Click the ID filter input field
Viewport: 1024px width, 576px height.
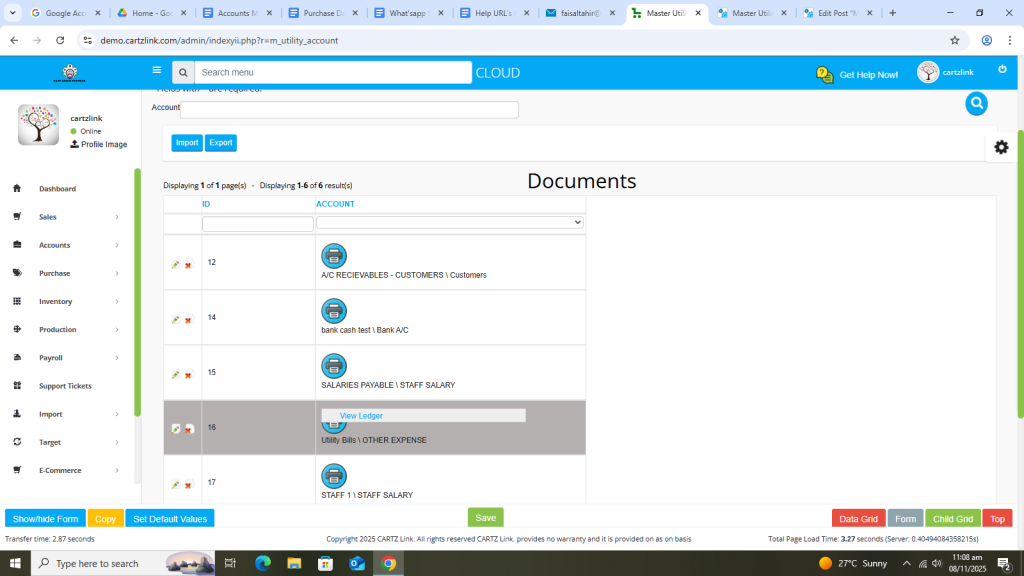click(258, 224)
